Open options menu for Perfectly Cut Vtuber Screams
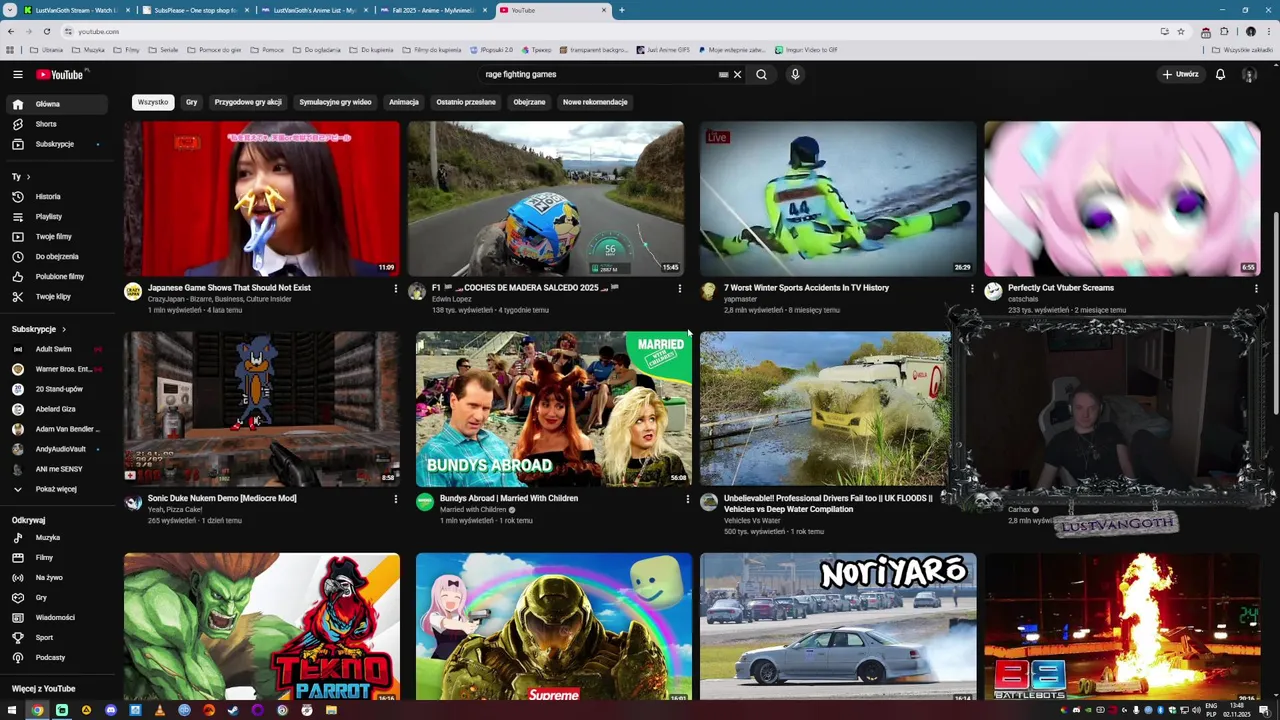Image resolution: width=1280 pixels, height=720 pixels. [1256, 289]
